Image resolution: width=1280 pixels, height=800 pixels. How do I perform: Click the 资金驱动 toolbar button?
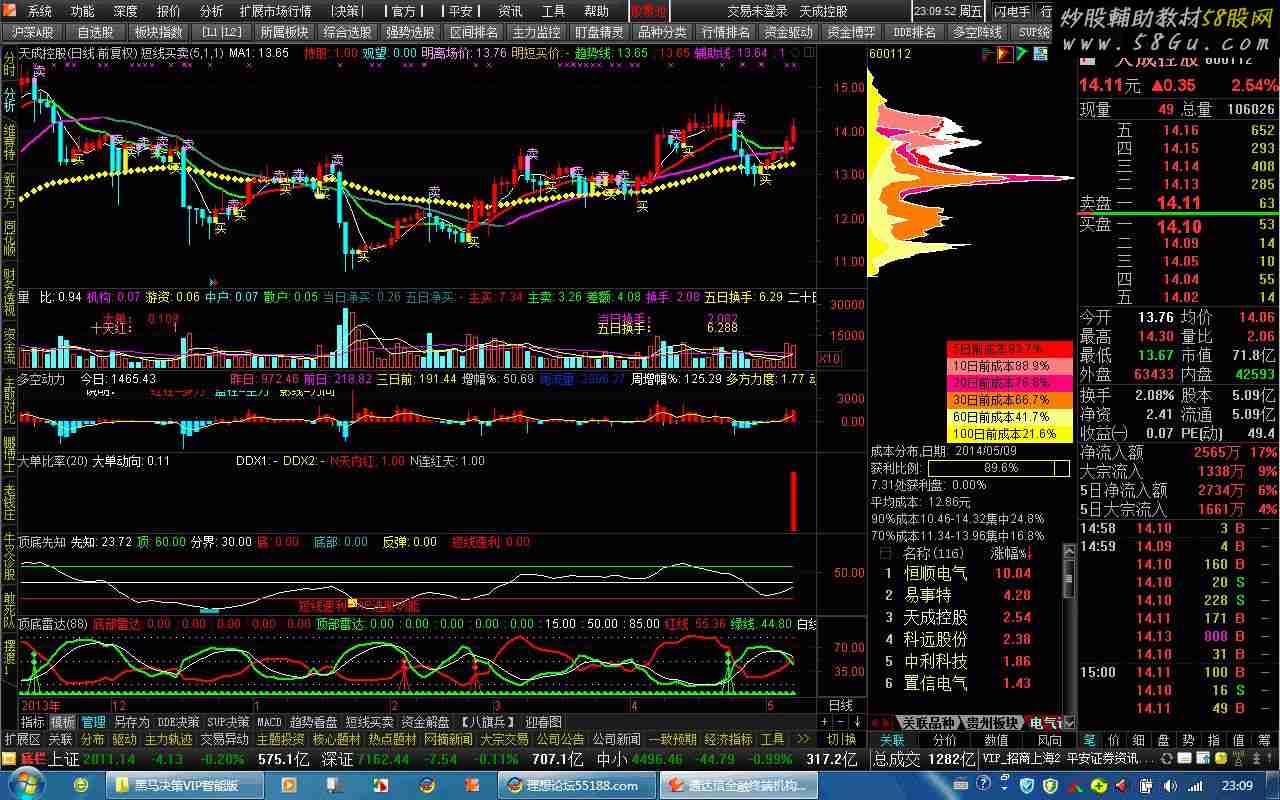788,32
